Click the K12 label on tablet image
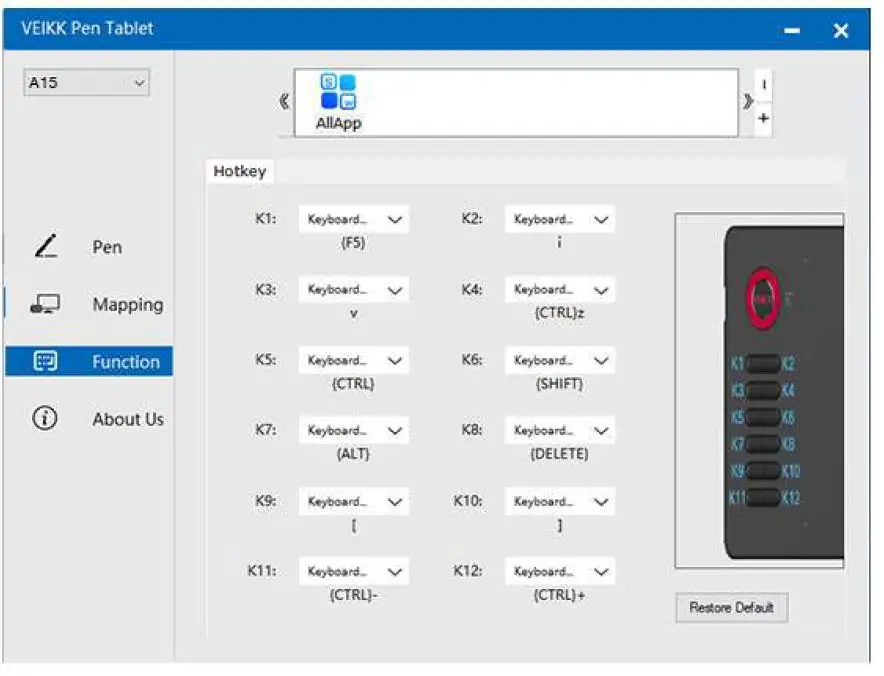884x676 pixels. coord(790,498)
